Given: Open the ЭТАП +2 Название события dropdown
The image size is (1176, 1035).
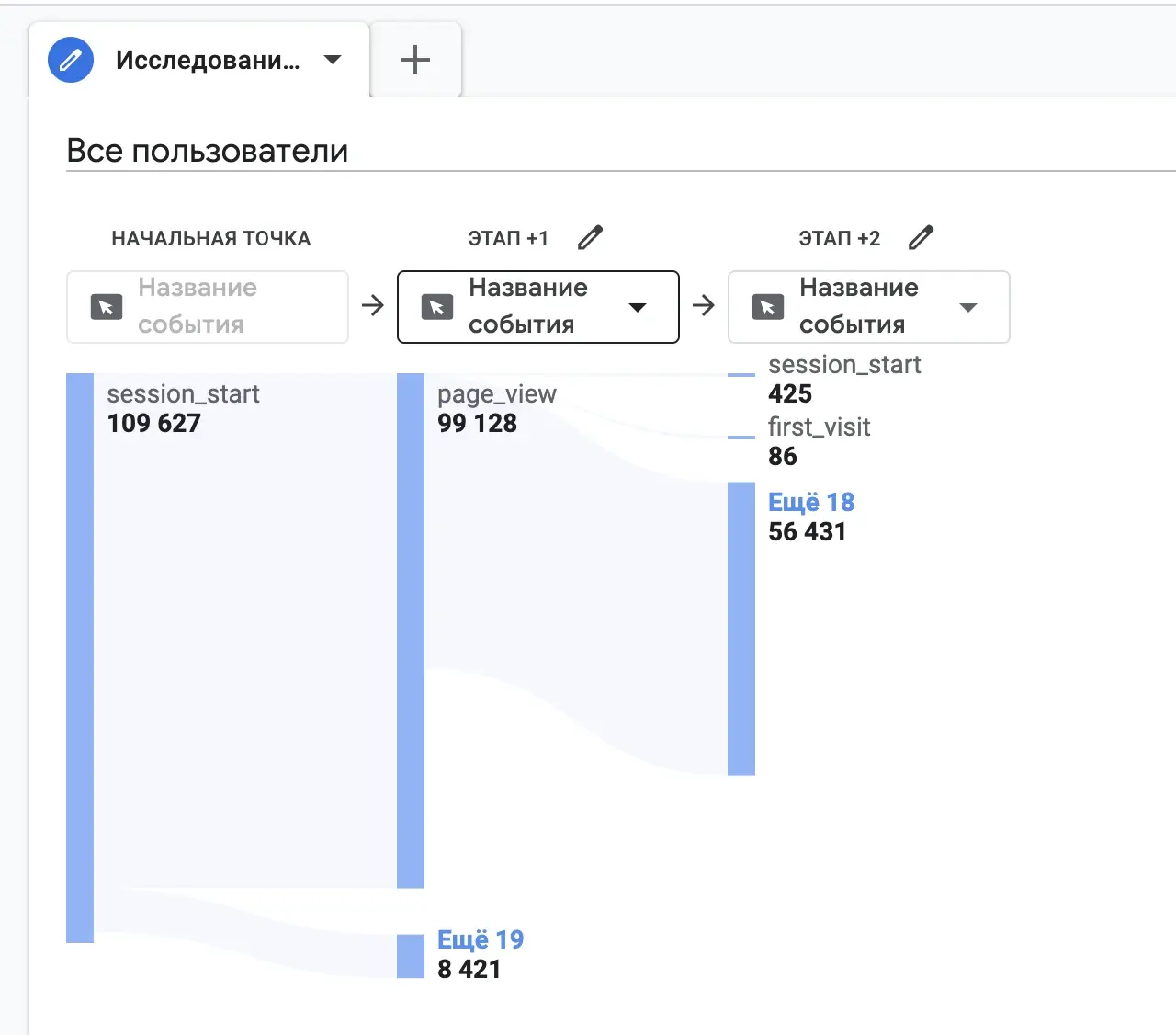Looking at the screenshot, I should click(869, 307).
